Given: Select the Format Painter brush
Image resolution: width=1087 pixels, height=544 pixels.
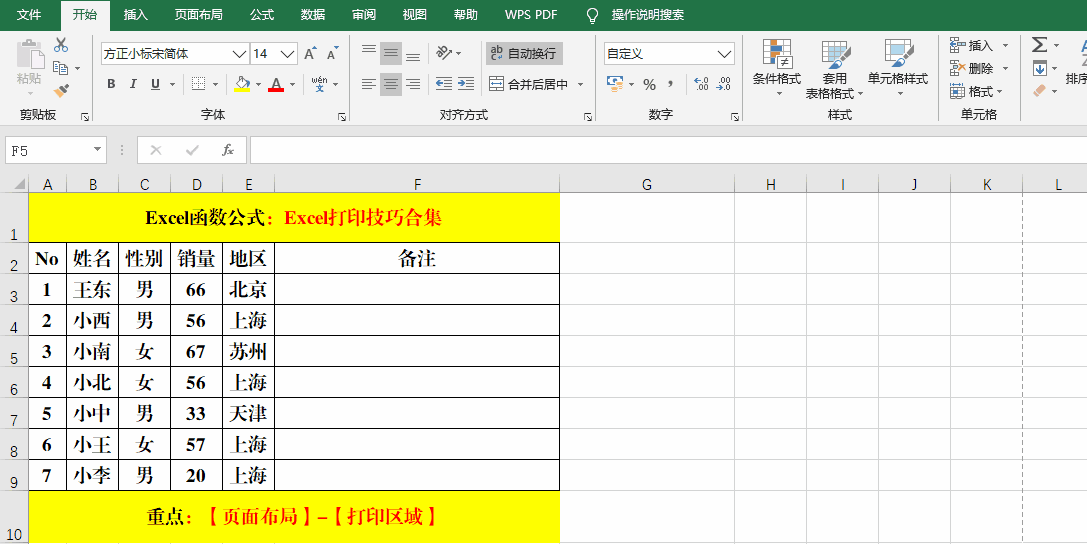Looking at the screenshot, I should (61, 90).
